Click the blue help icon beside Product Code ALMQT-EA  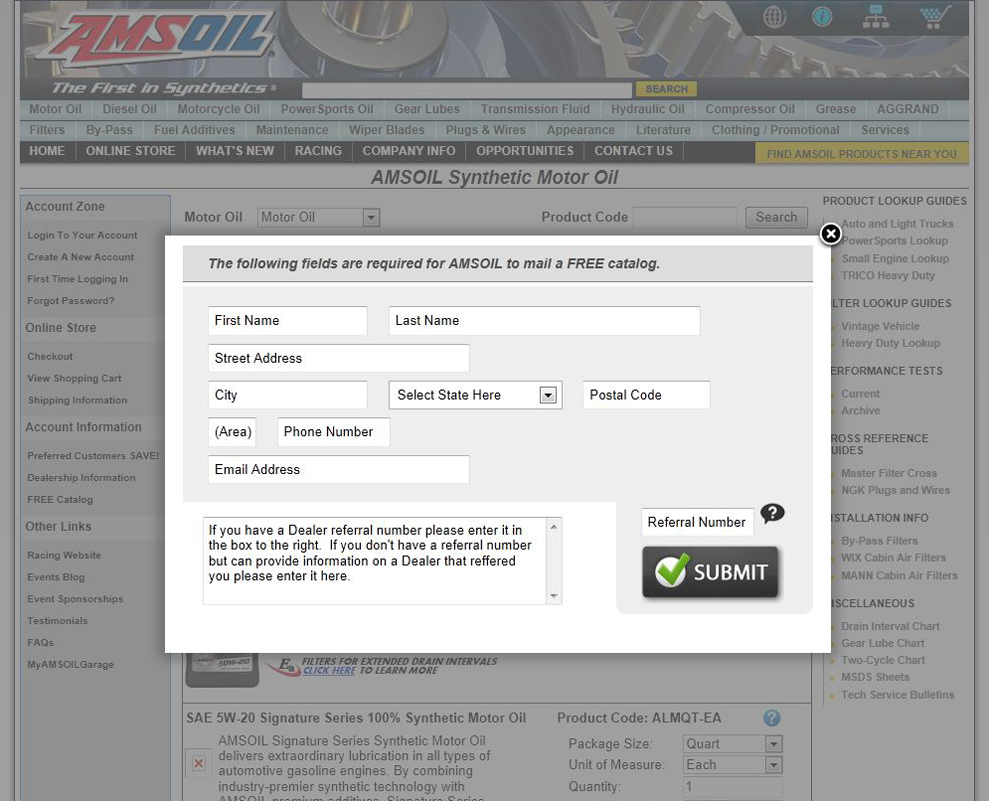coord(771,718)
